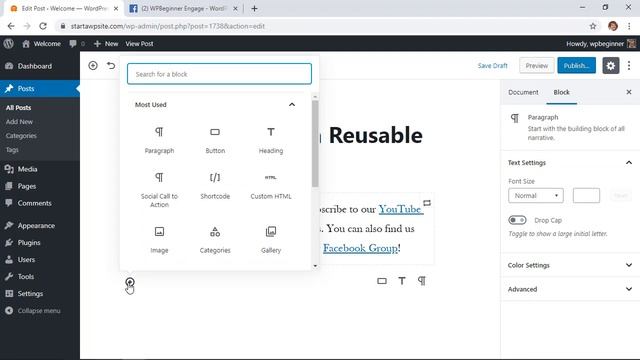Open the Comments menu
This screenshot has height=360, width=640.
(34, 203)
